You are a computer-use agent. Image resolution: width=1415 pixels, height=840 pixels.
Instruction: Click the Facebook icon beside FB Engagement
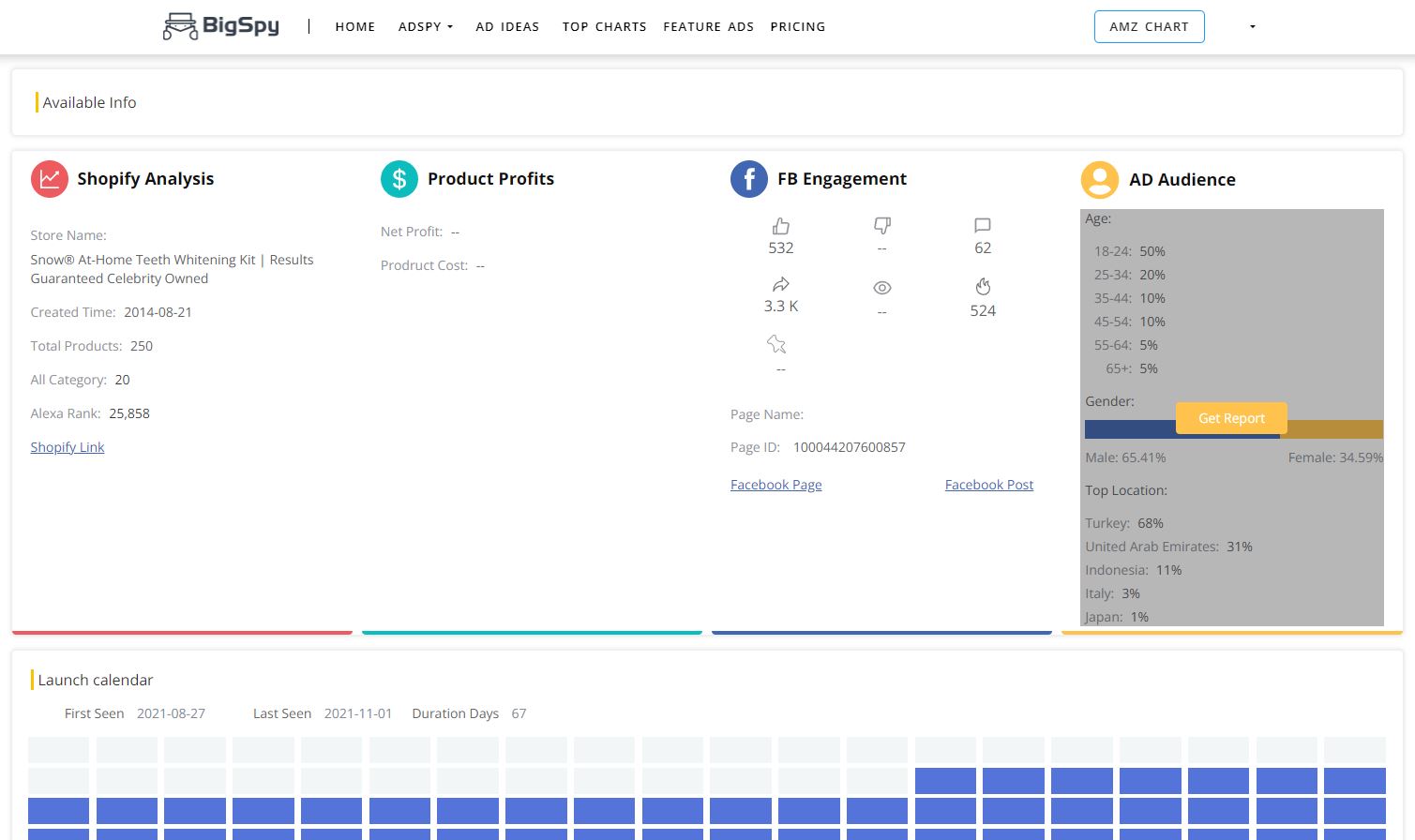point(748,178)
